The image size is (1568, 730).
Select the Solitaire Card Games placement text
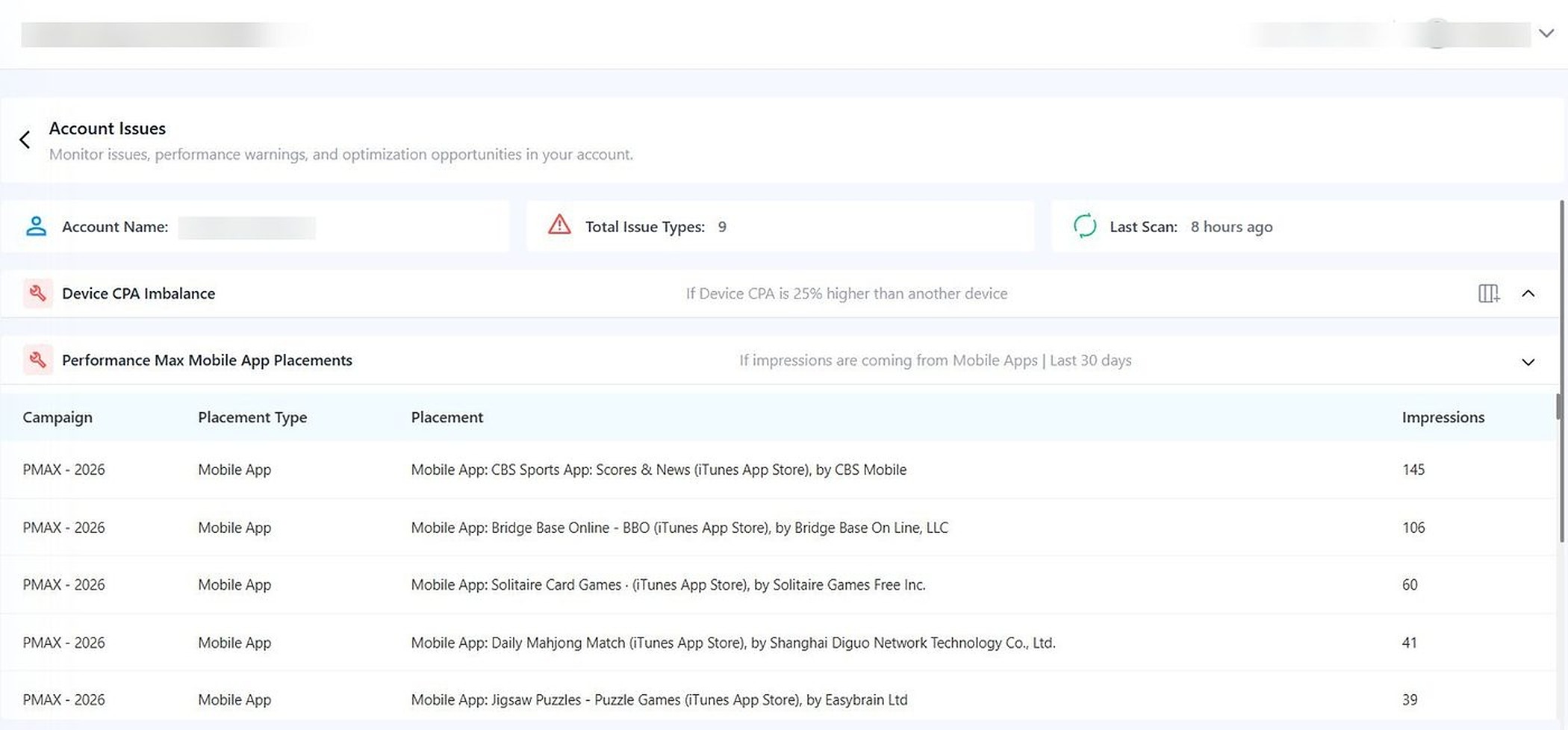pyautogui.click(x=668, y=585)
